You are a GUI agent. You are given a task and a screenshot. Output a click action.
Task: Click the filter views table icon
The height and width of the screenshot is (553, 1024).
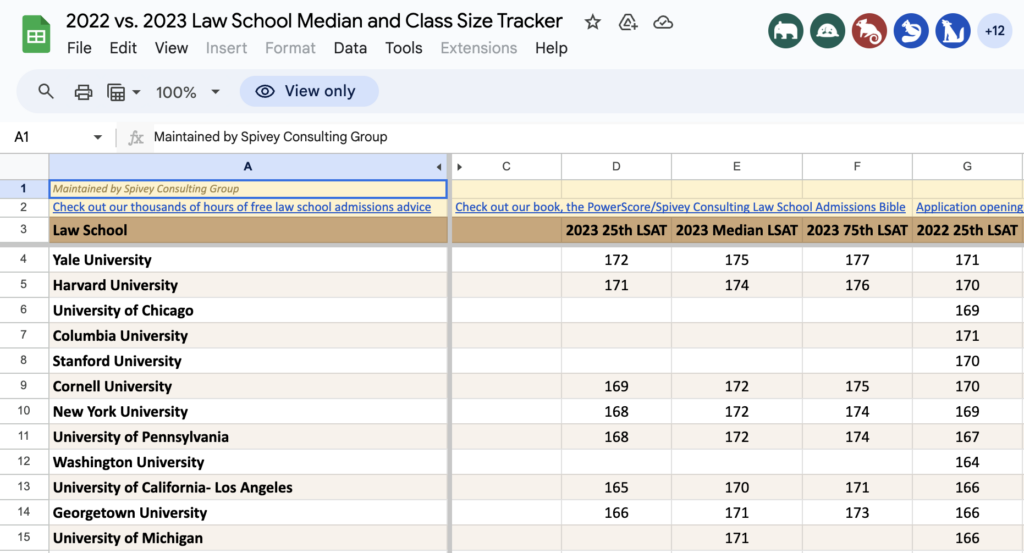point(116,92)
